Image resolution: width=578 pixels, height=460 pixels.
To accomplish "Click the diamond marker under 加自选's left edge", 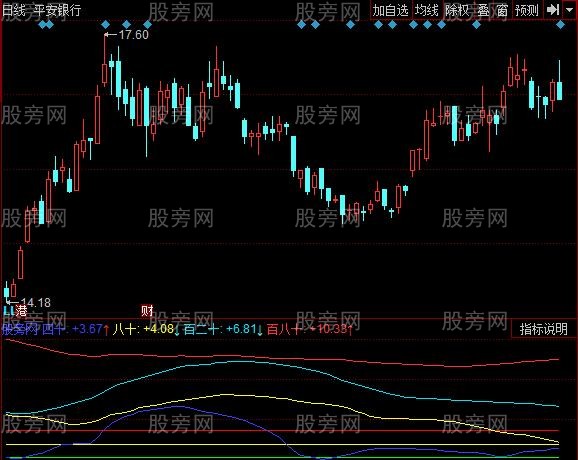I will pos(378,25).
